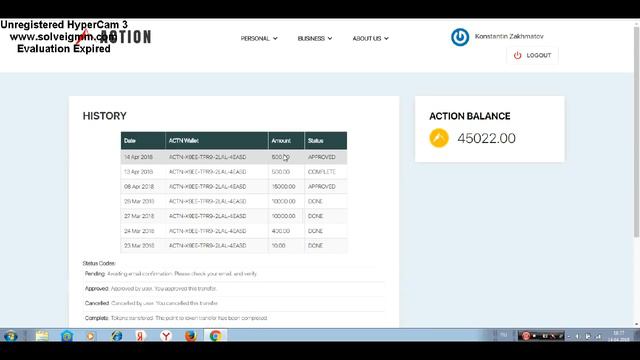Click the 10.00 amount in 23 Mar row

coord(278,246)
